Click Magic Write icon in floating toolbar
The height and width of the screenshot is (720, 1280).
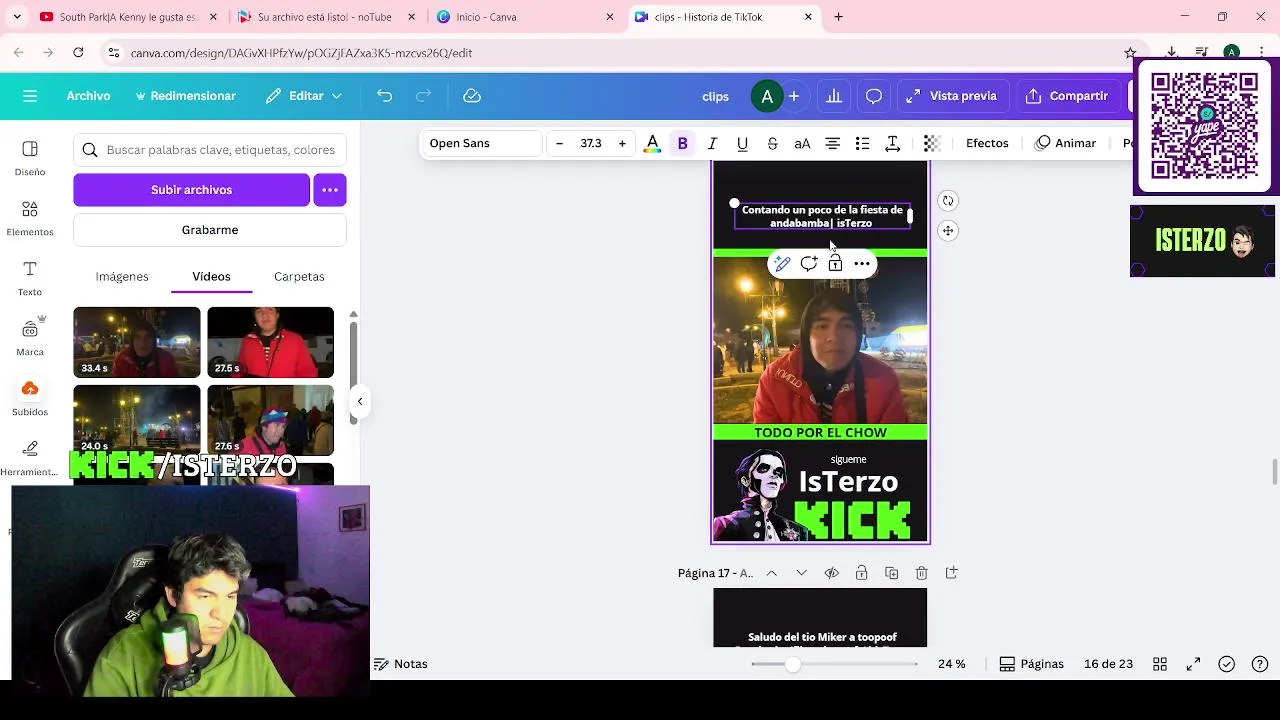click(x=782, y=264)
